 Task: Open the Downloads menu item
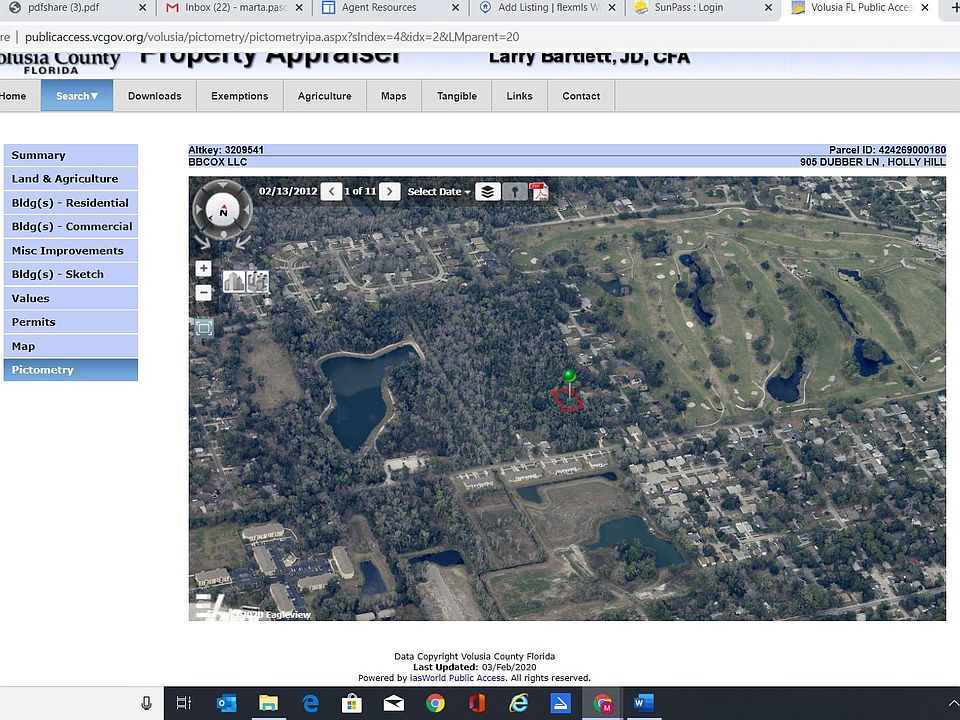point(155,96)
